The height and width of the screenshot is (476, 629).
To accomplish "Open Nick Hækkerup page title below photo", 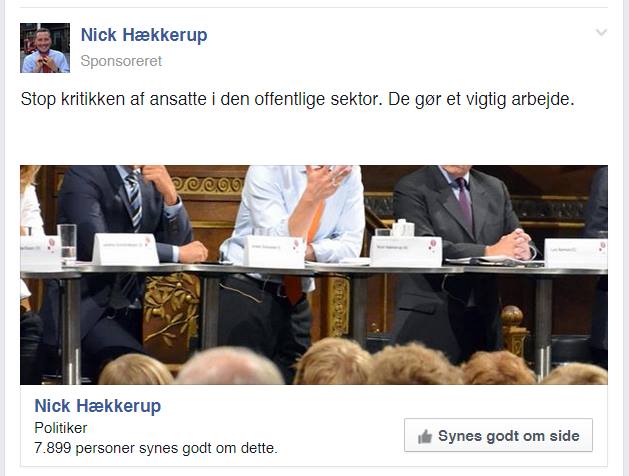I will pyautogui.click(x=98, y=406).
